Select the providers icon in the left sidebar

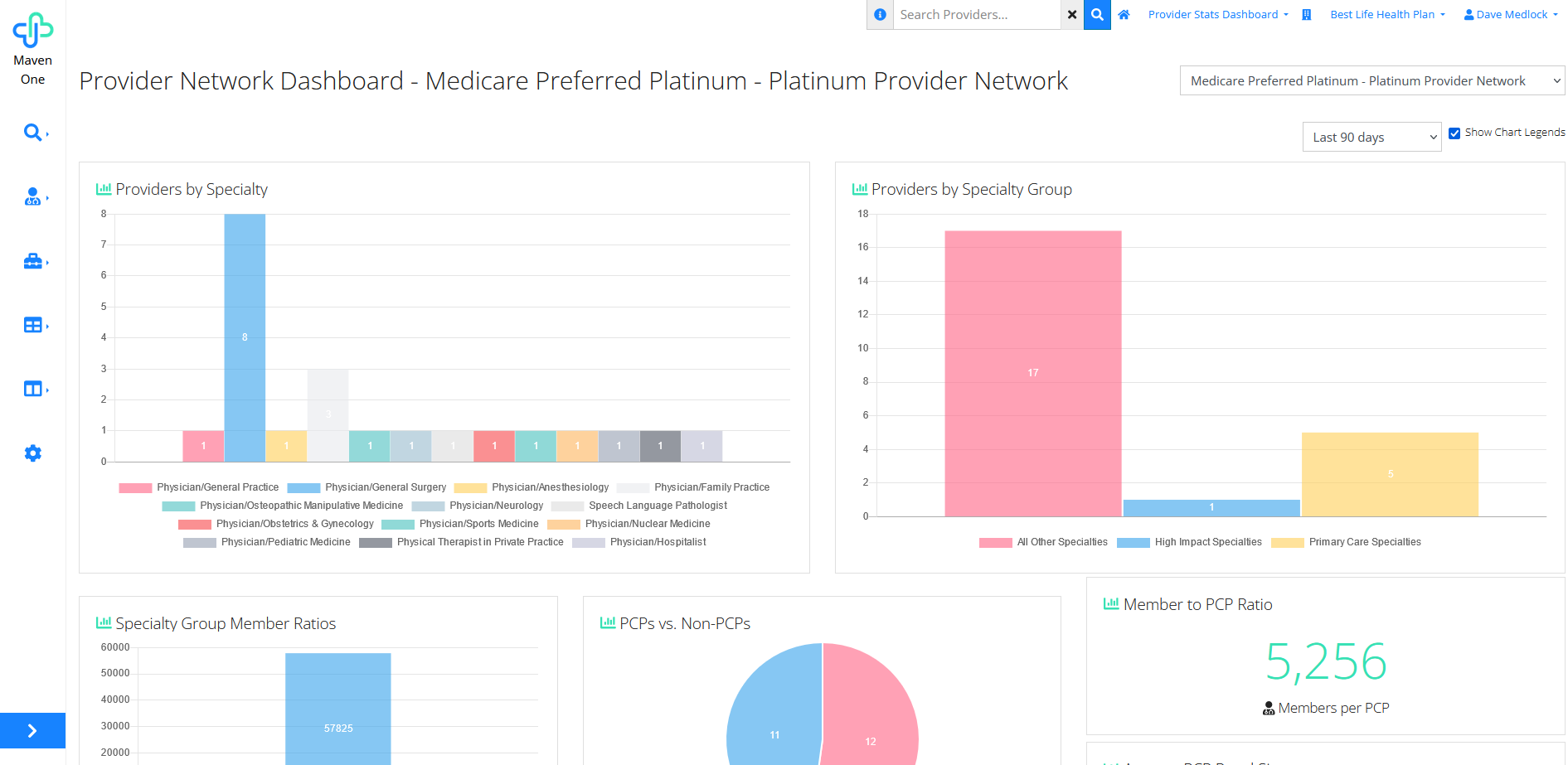point(32,196)
